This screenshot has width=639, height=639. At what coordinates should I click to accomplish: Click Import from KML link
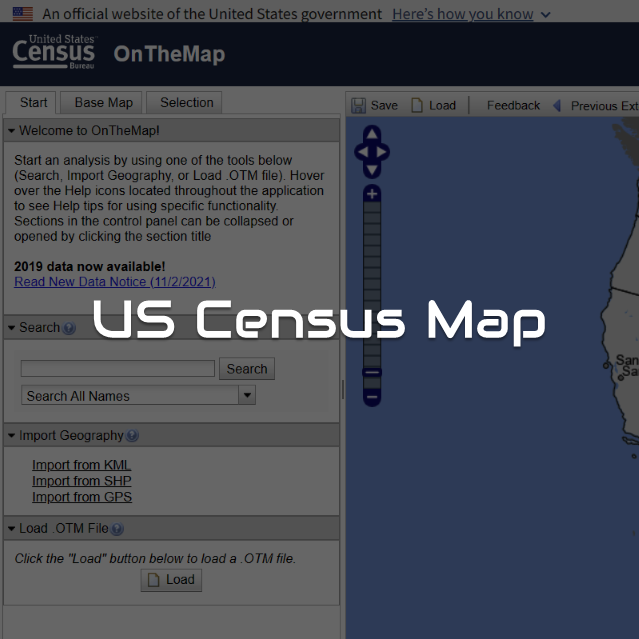click(82, 465)
